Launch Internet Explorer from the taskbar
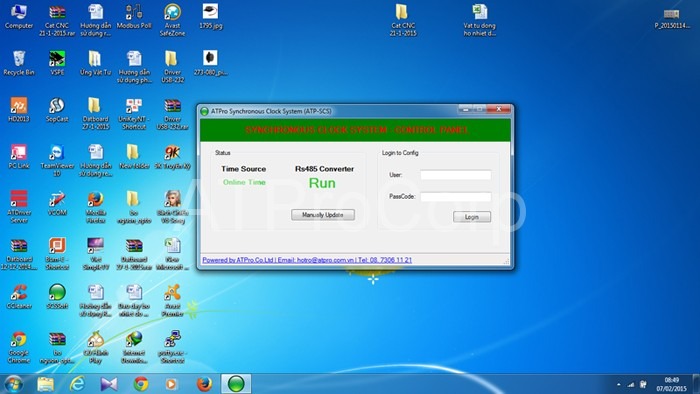700x394 pixels. point(77,384)
